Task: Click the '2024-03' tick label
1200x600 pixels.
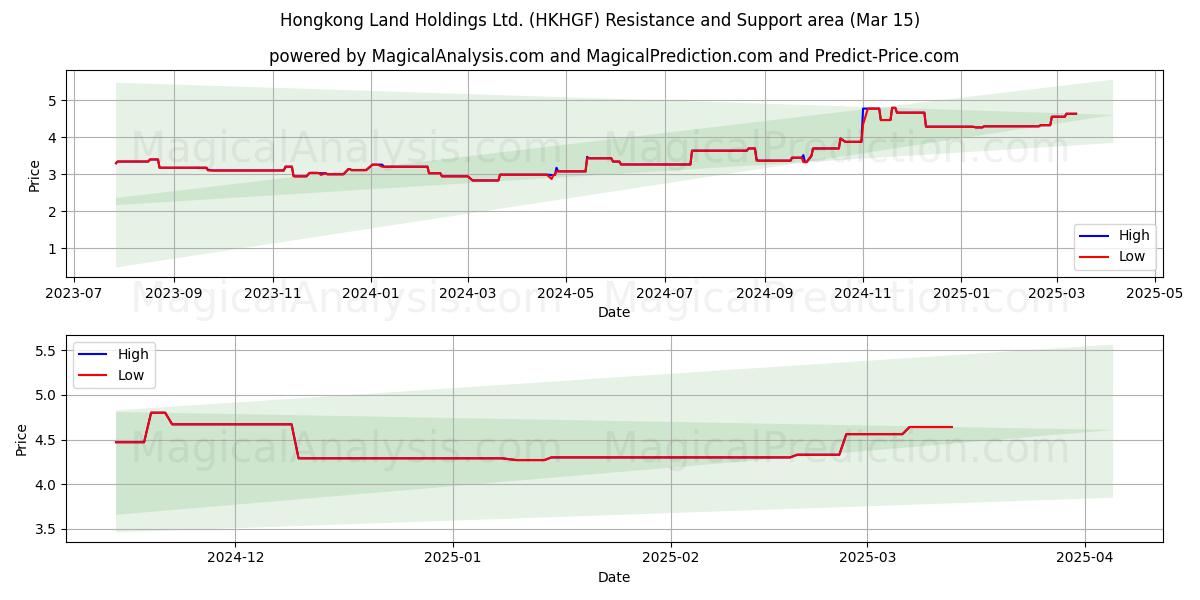Action: point(468,293)
